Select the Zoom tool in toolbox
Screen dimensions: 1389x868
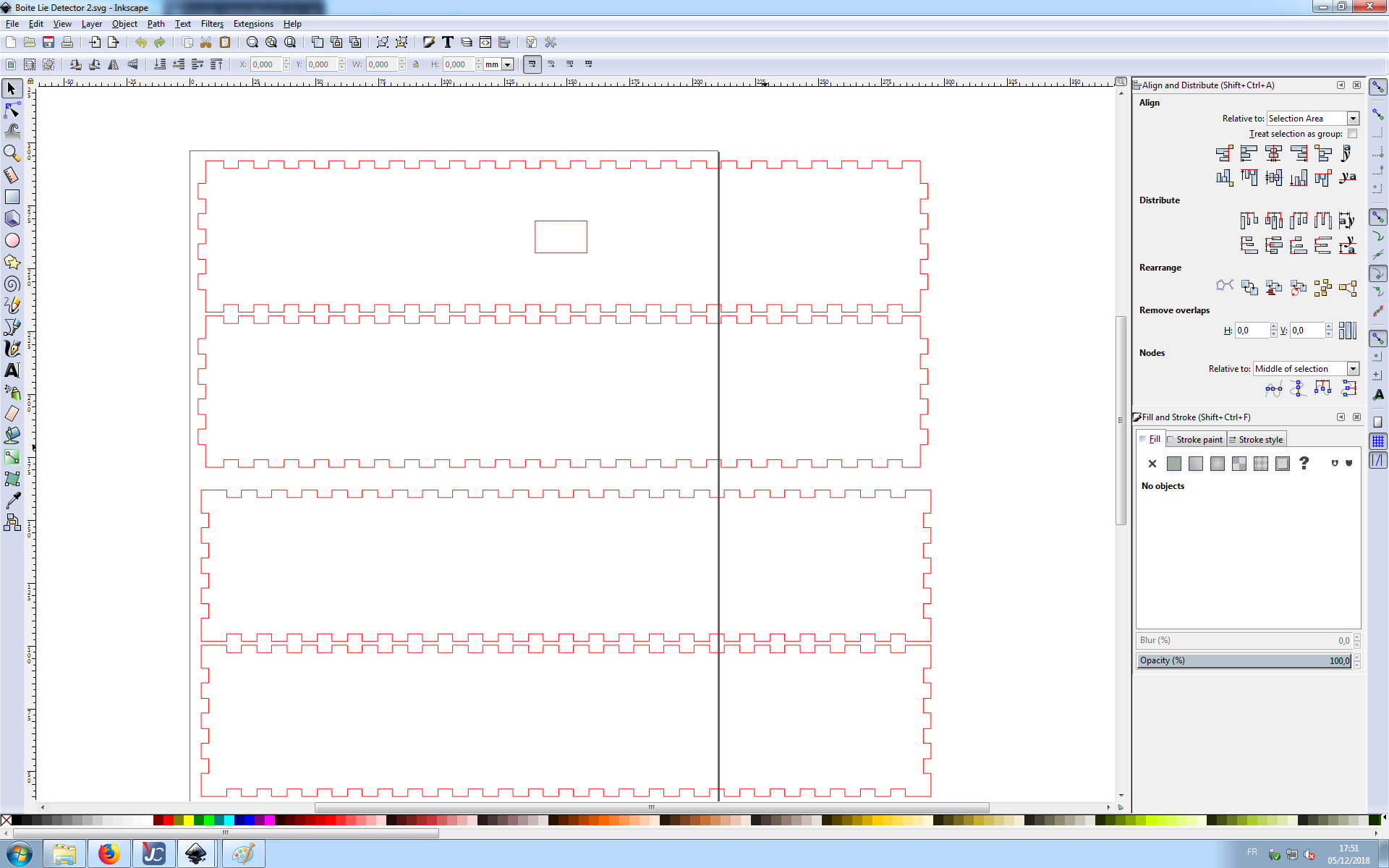12,153
